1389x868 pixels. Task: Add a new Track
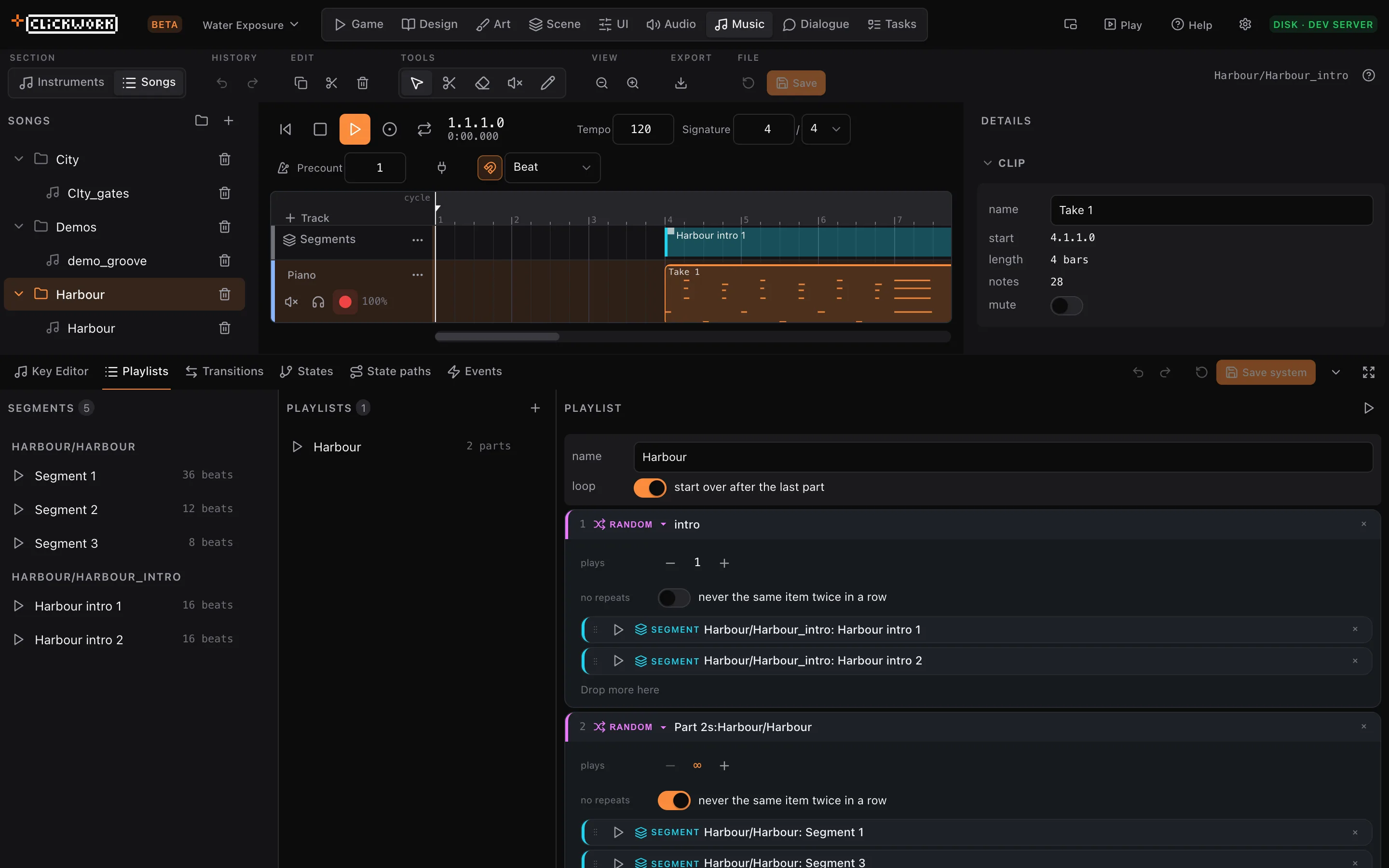tap(308, 218)
